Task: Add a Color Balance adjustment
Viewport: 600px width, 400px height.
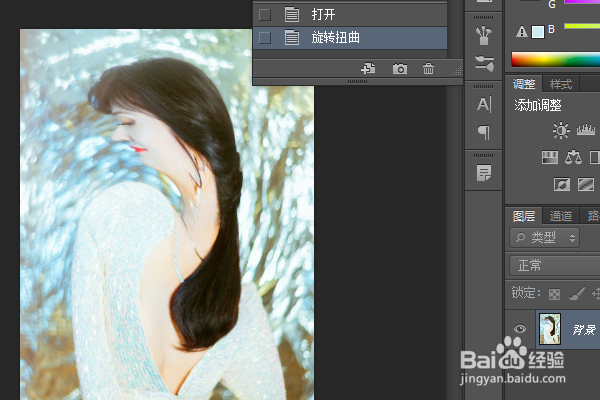Action: pyautogui.click(x=573, y=157)
